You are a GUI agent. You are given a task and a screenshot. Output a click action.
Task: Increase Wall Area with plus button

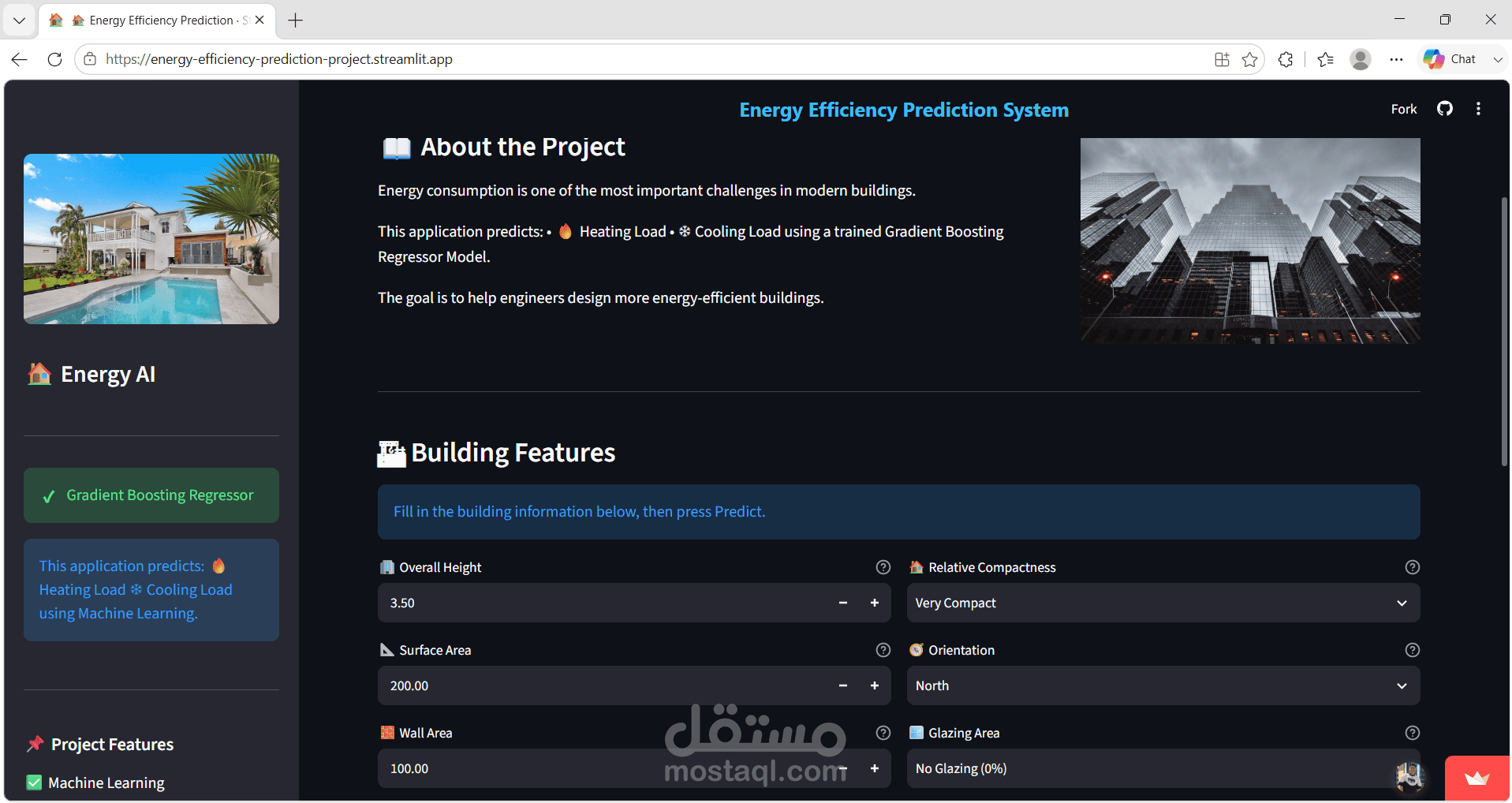tap(875, 768)
